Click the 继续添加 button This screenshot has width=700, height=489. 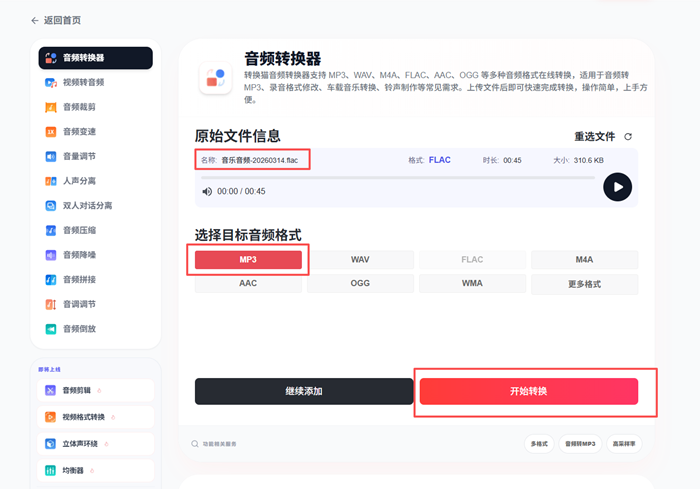click(x=304, y=392)
